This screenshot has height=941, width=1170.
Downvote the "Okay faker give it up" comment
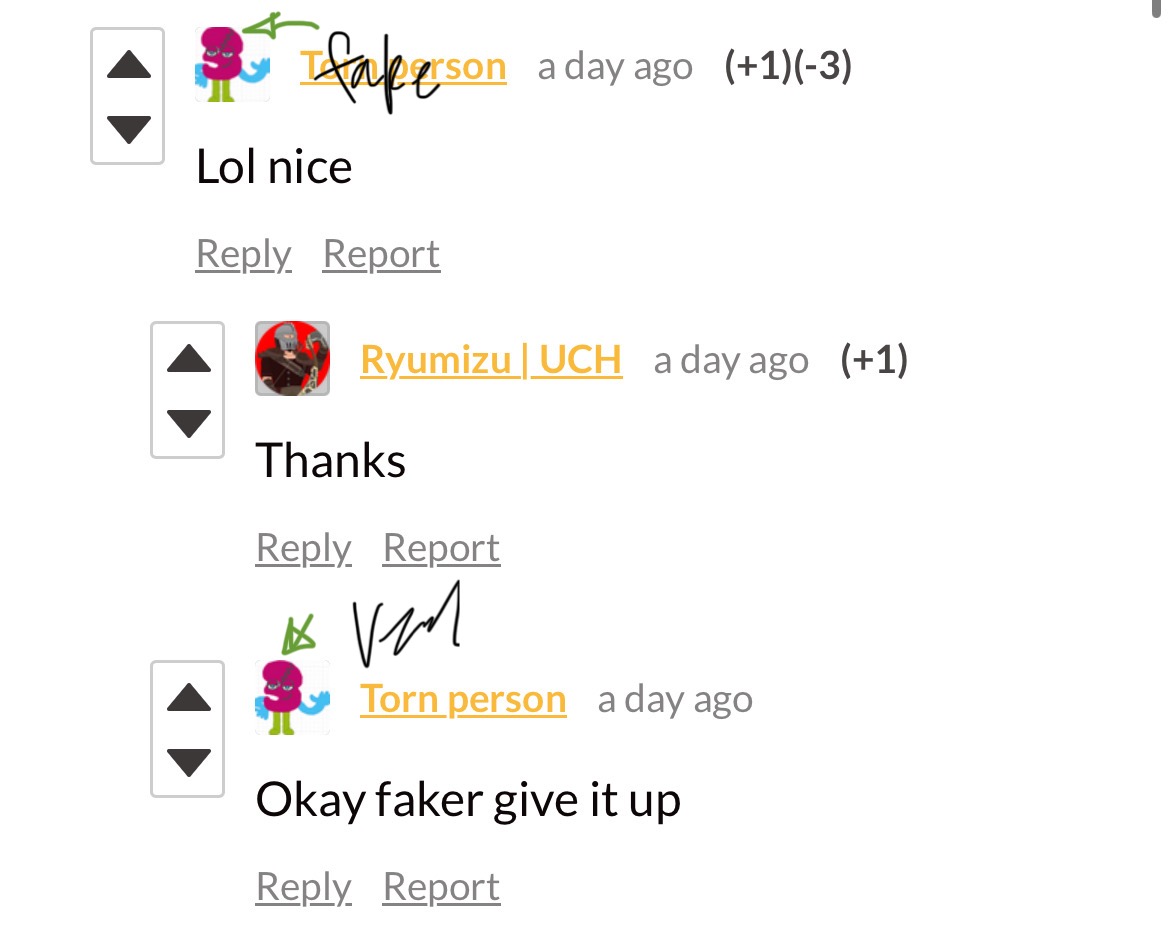[189, 762]
